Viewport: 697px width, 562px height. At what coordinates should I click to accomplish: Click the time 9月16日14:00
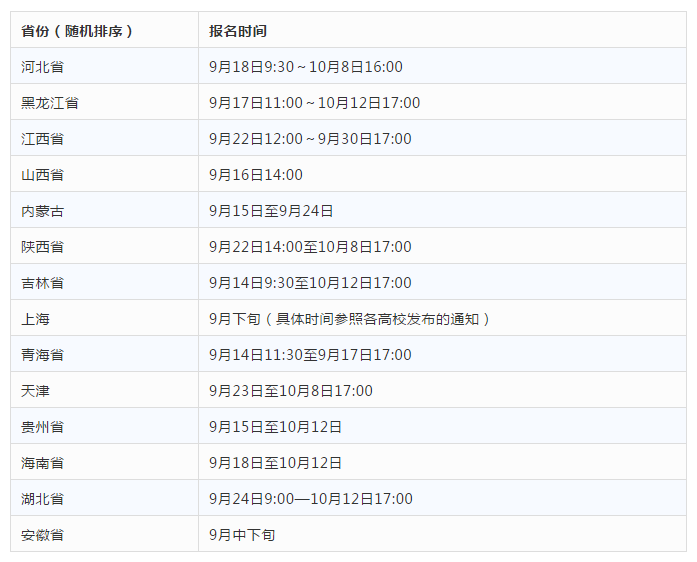[256, 175]
